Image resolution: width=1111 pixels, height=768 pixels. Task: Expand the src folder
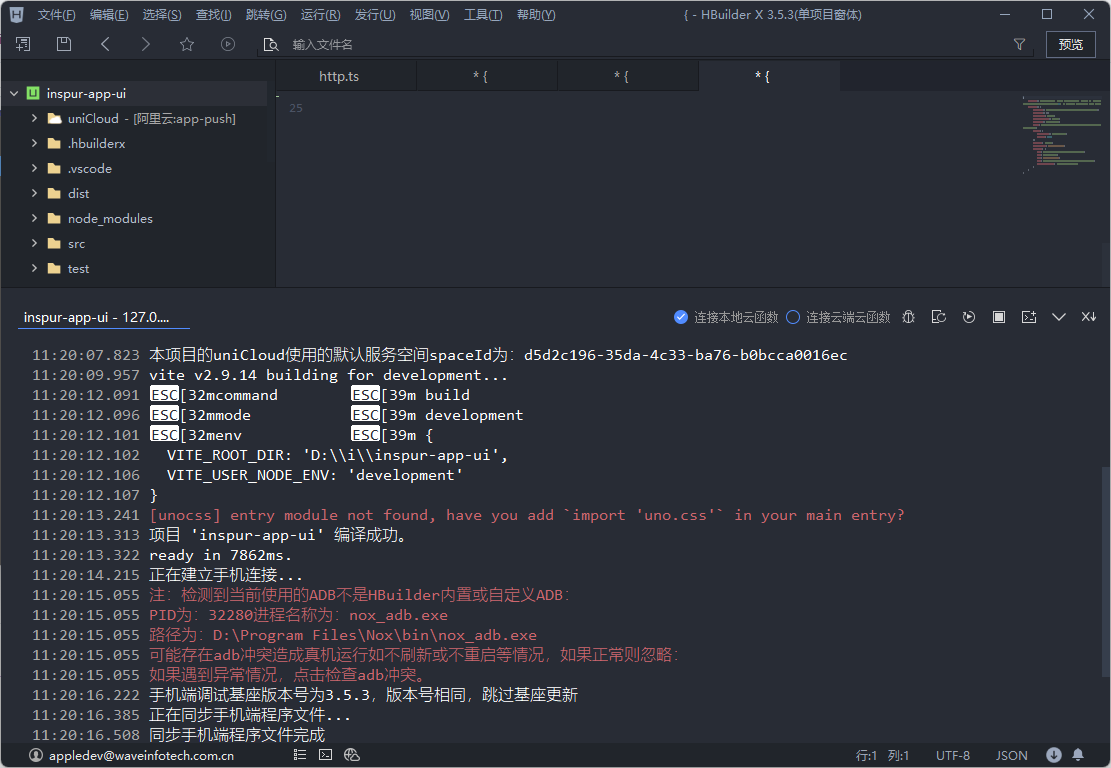pyautogui.click(x=34, y=243)
